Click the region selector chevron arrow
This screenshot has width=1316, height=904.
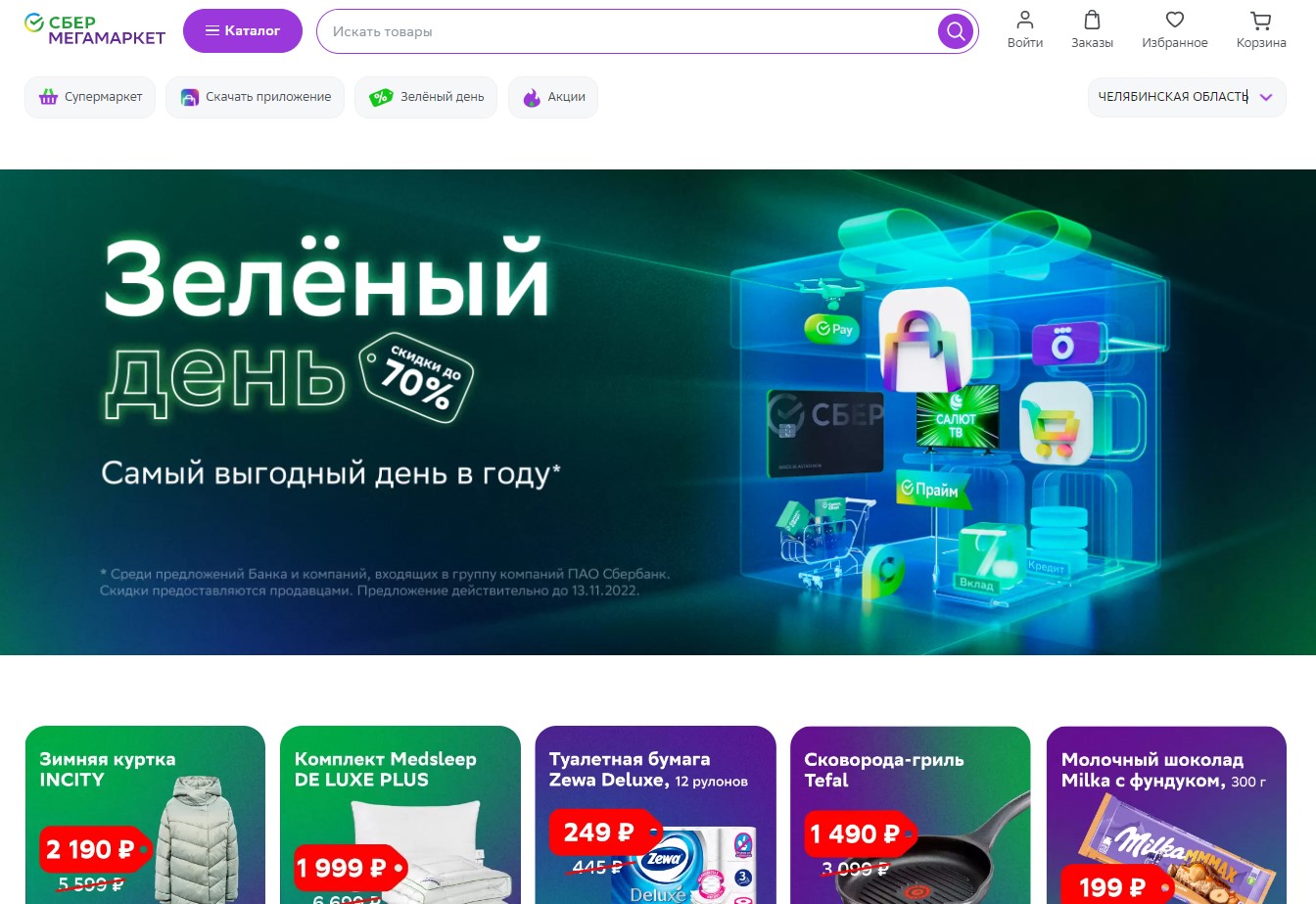coord(1266,97)
